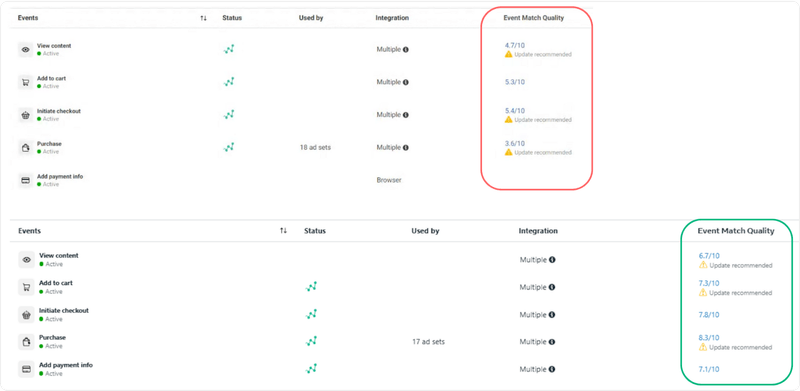Click info icon beside Multiple, View content row, lower table
This screenshot has height=391, width=800.
[x=552, y=260]
